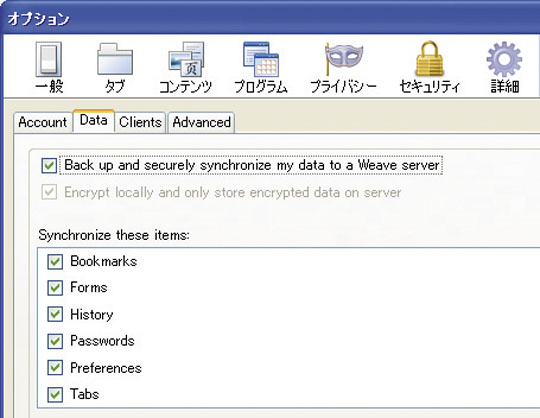Click the オプション window title bar

click(x=270, y=19)
